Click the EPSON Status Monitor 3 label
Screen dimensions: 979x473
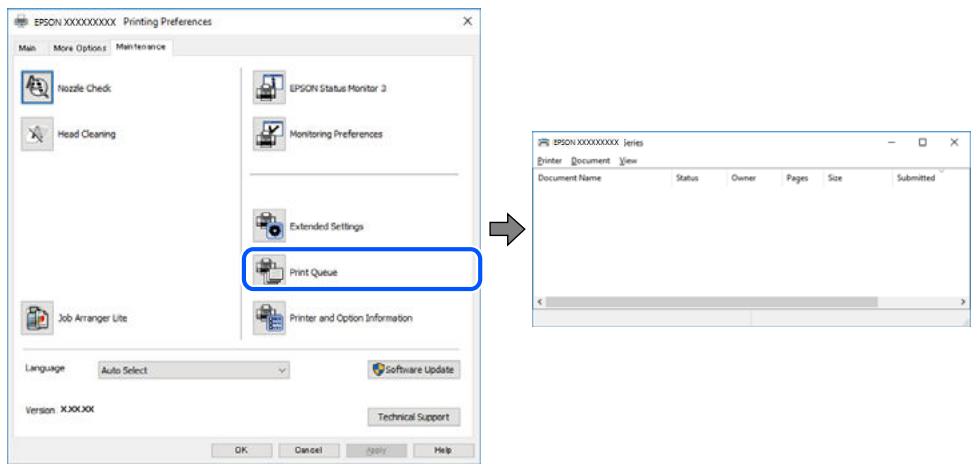pos(338,89)
